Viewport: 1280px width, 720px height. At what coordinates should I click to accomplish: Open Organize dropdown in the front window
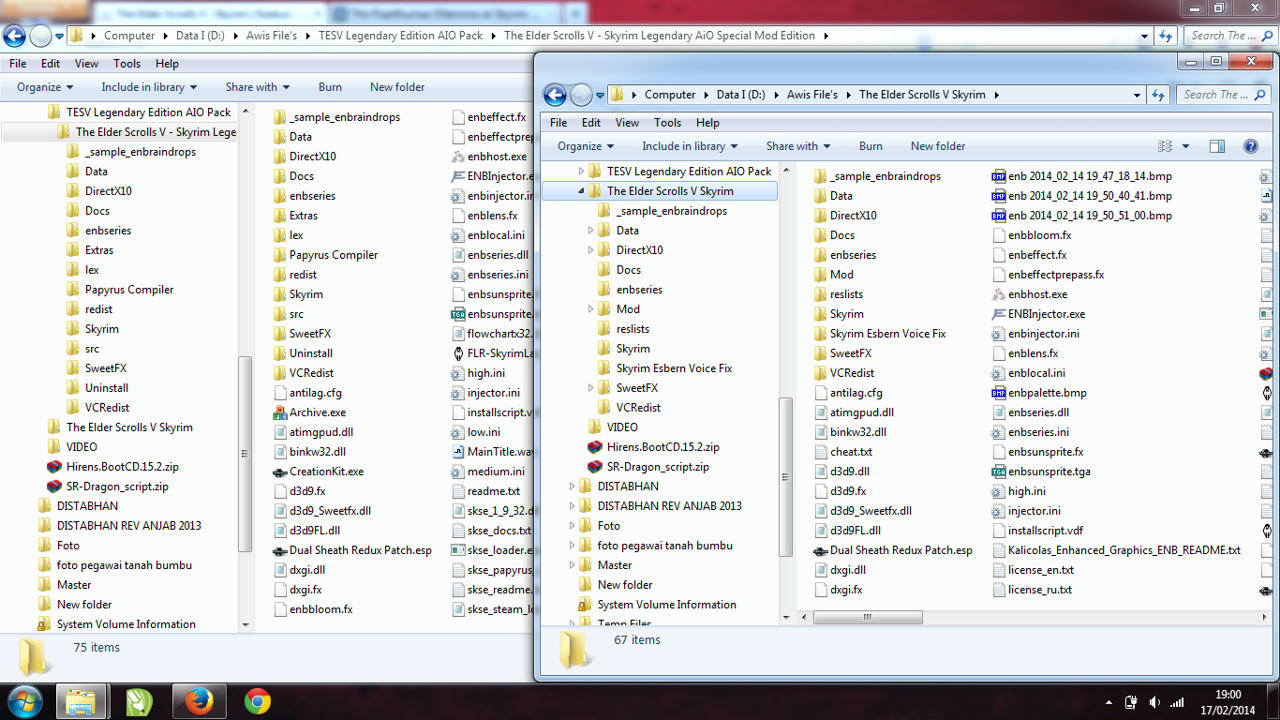(586, 146)
